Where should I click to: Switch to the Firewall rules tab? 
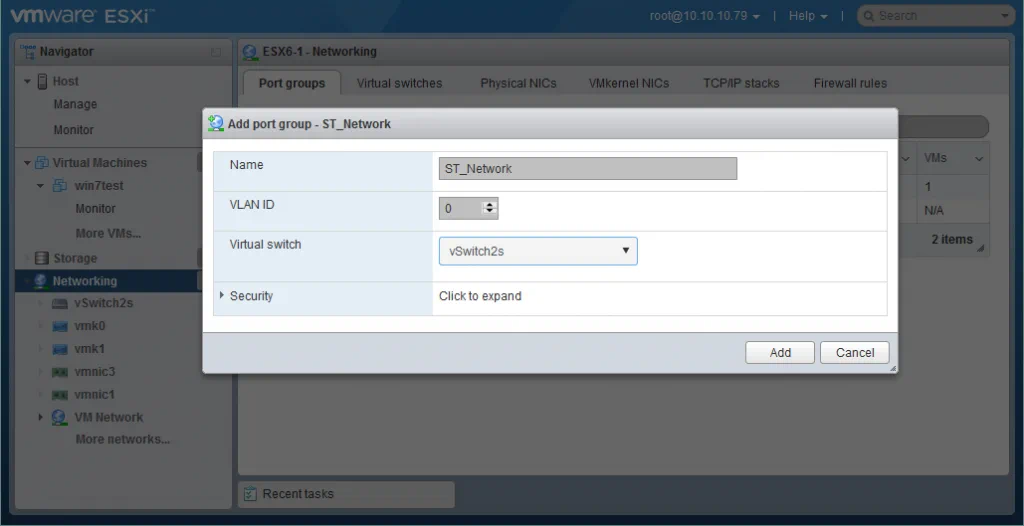pos(850,83)
